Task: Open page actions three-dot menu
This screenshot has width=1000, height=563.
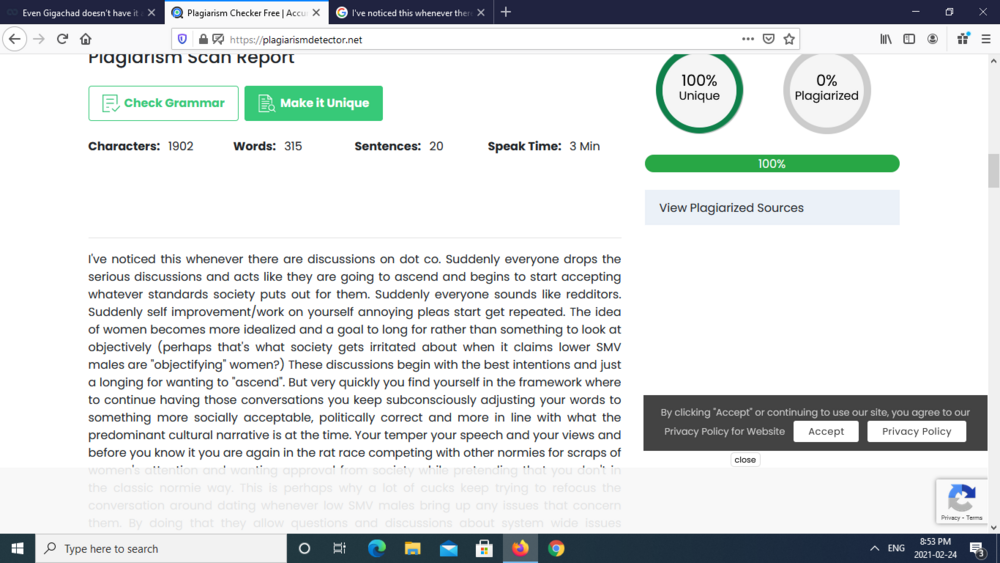Action: [x=747, y=39]
